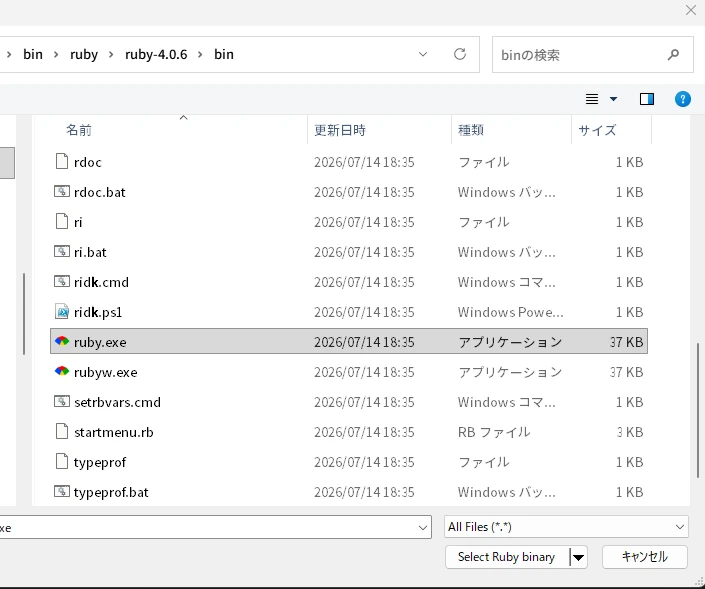Expand the chevron before first bin breadcrumb
Viewport: 705px width, 589px height.
coord(9,54)
